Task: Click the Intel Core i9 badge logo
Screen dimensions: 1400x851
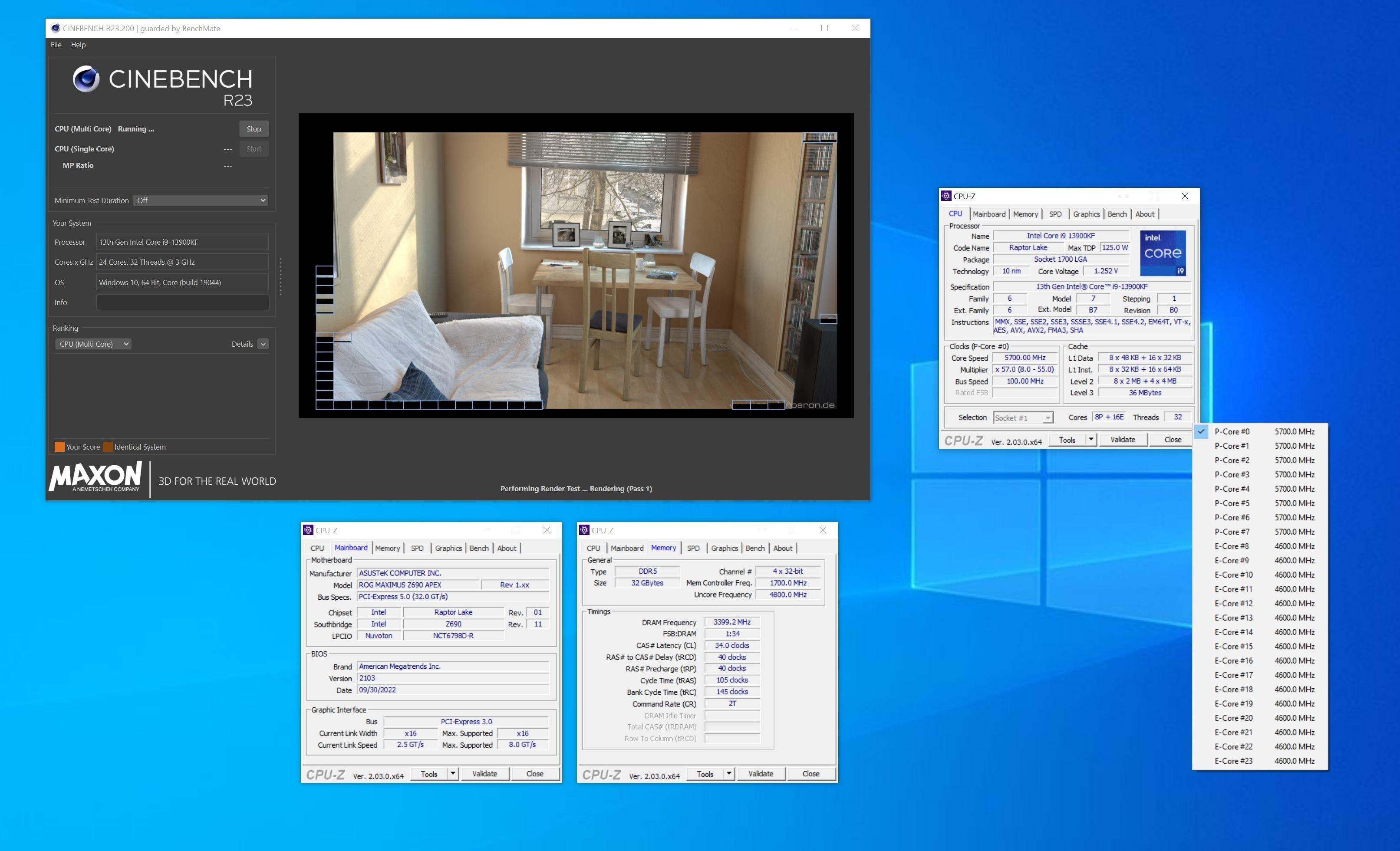Action: click(1163, 253)
